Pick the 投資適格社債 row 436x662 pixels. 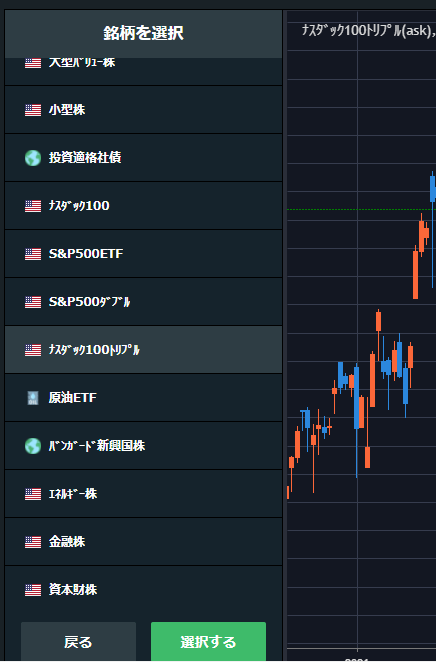pyautogui.click(x=144, y=158)
